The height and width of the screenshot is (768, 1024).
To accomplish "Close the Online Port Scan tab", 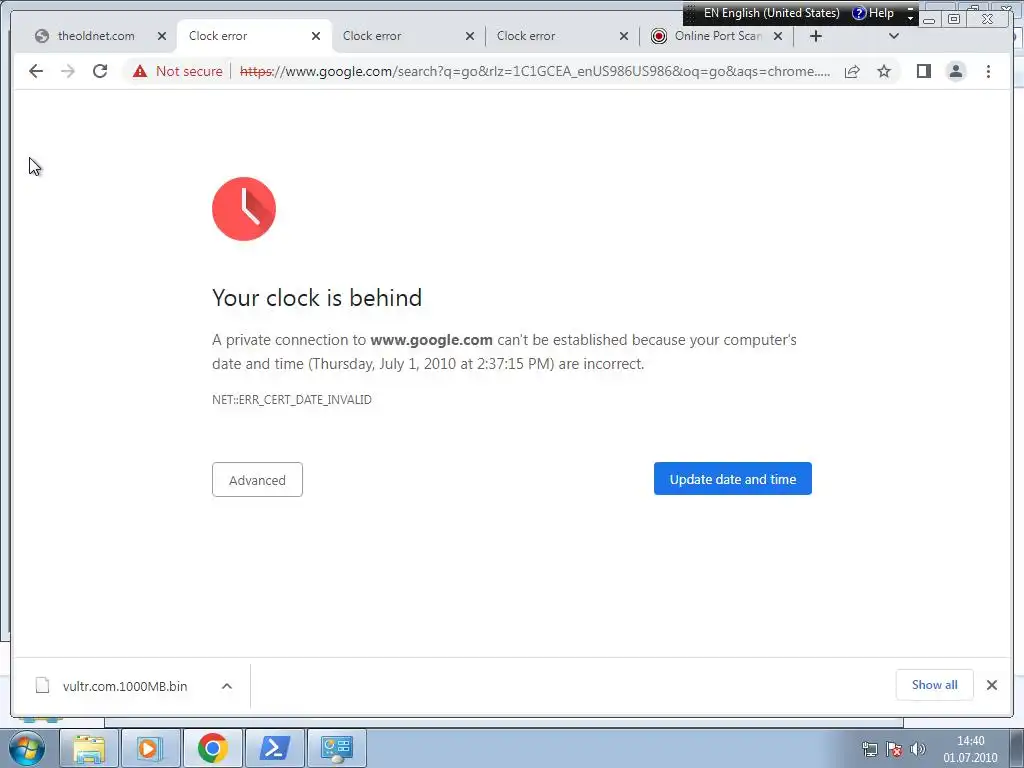I will coord(778,36).
